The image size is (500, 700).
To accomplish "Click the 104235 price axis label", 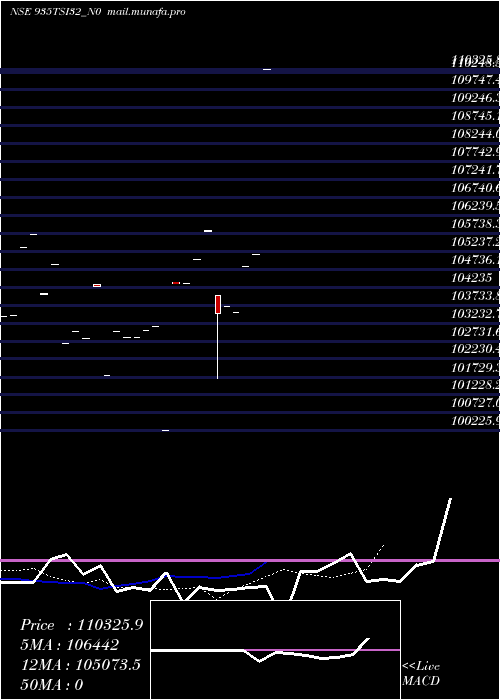I will point(472,278).
